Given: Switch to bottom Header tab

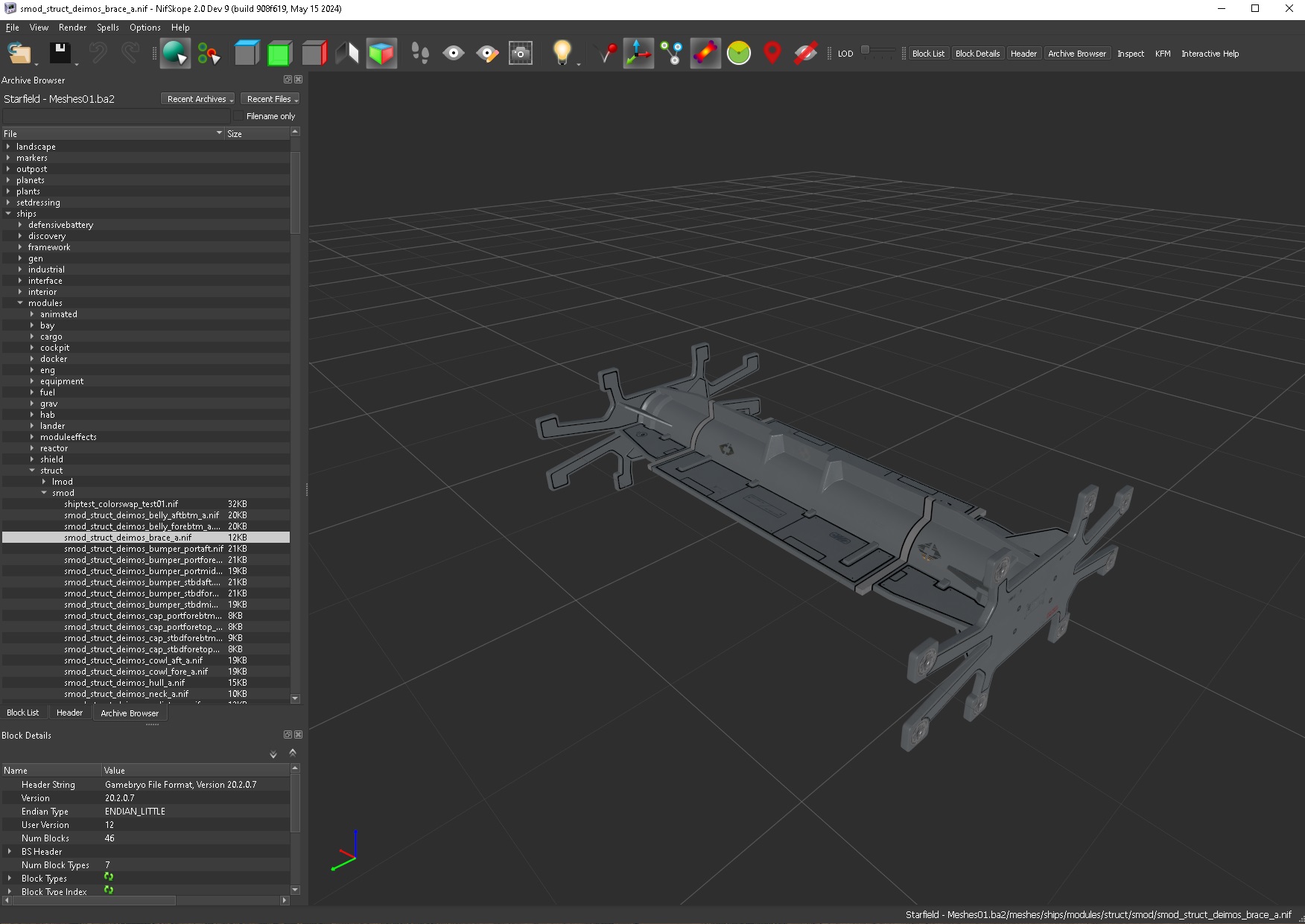Looking at the screenshot, I should click(x=70, y=713).
